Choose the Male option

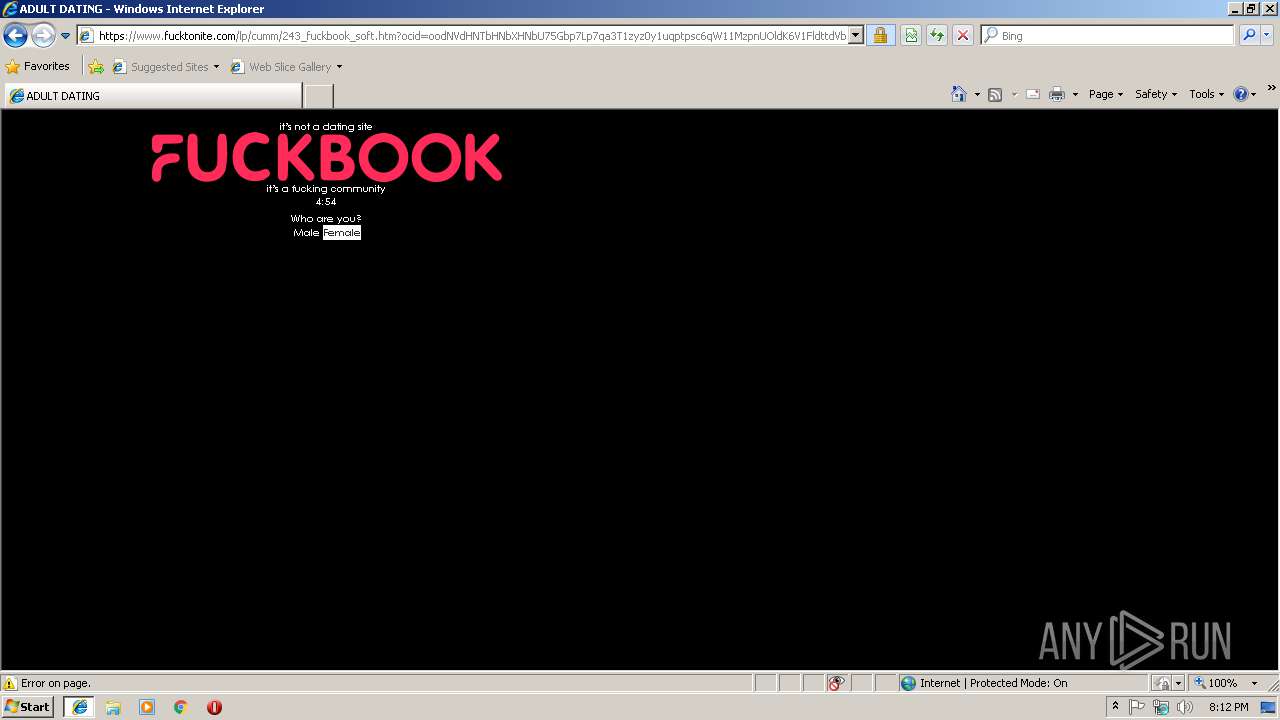[x=306, y=233]
